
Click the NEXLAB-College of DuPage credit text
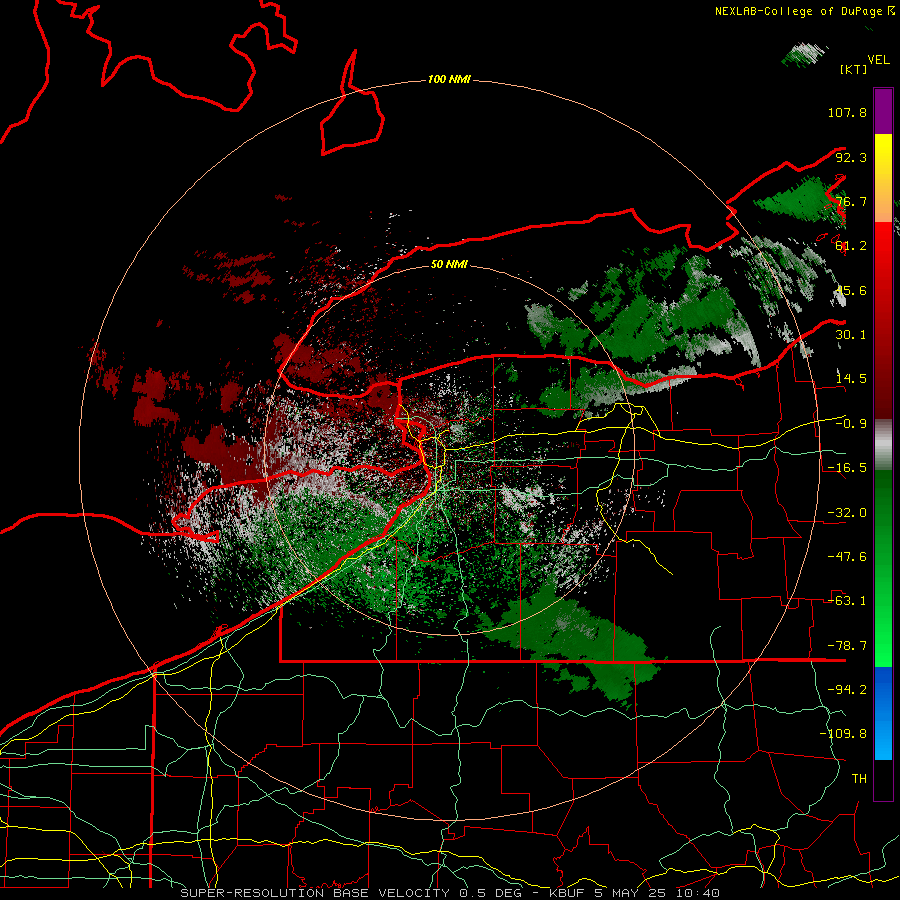point(804,11)
